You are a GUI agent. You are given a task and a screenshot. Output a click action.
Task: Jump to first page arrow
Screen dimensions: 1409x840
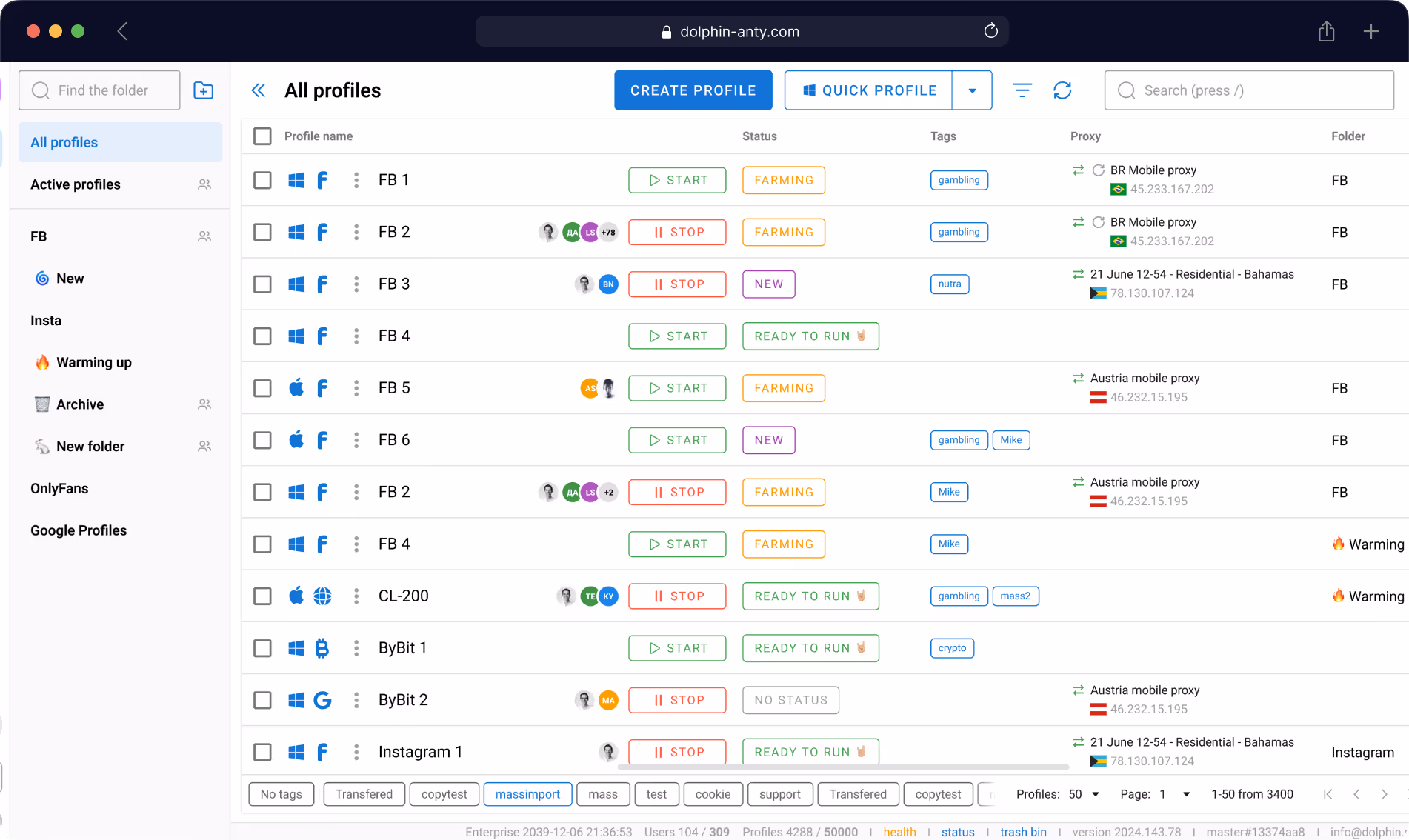pyautogui.click(x=1328, y=794)
